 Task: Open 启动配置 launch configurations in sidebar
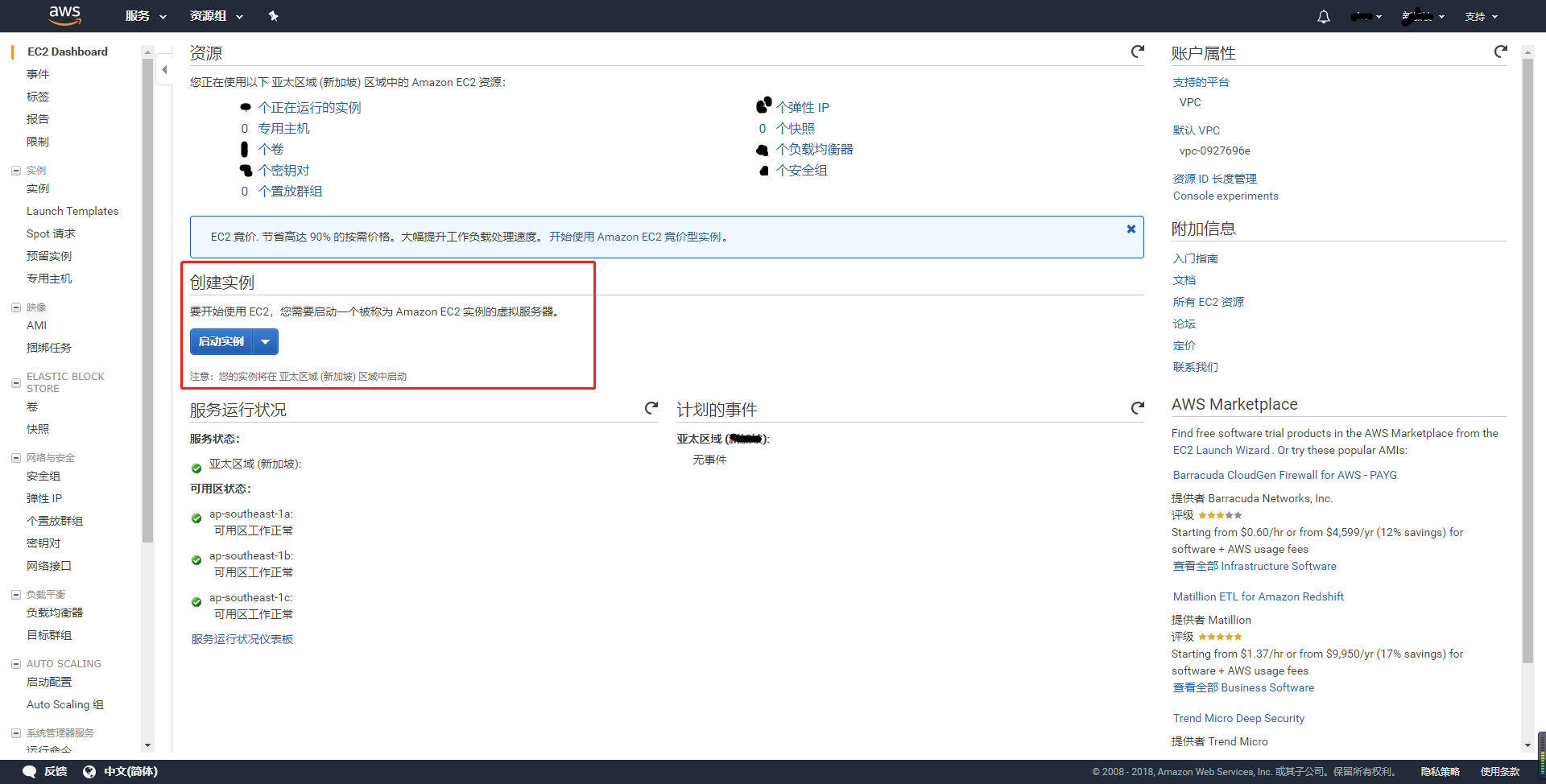coord(49,683)
